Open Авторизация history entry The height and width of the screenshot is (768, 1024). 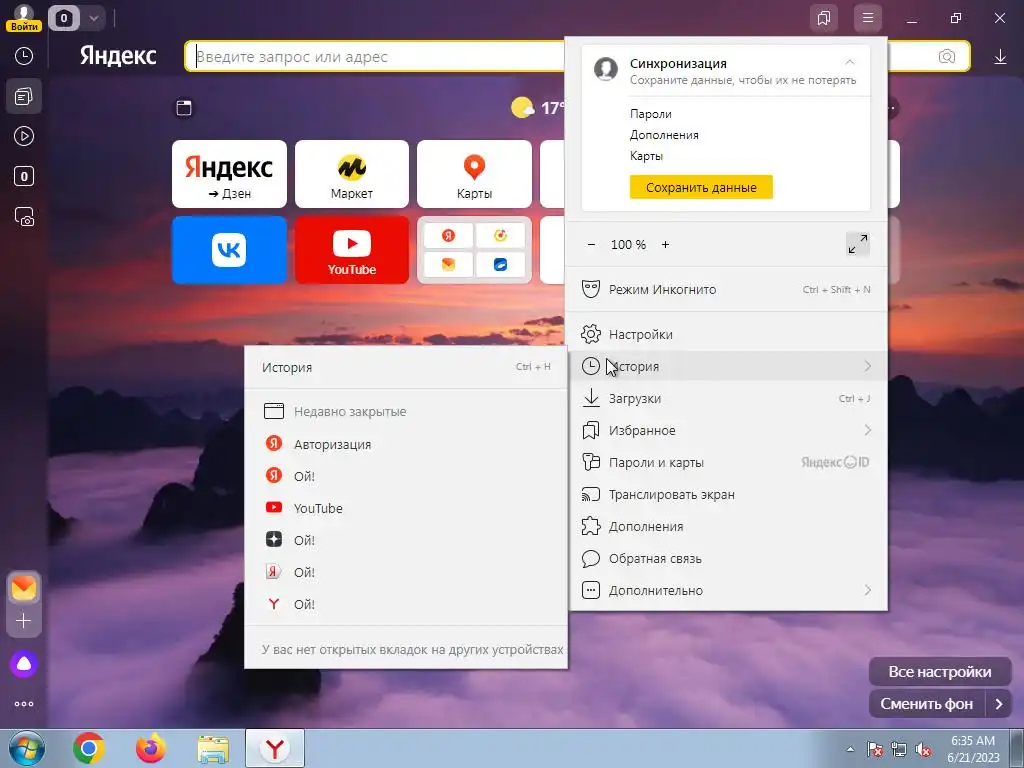[406, 444]
